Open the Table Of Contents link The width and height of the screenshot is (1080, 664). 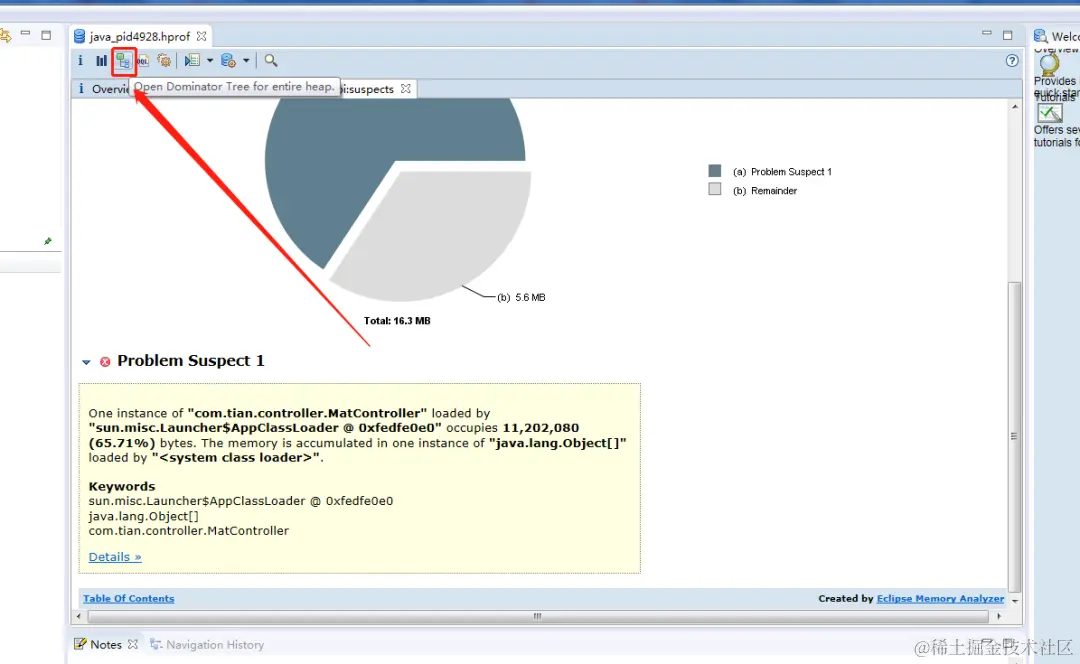[129, 599]
